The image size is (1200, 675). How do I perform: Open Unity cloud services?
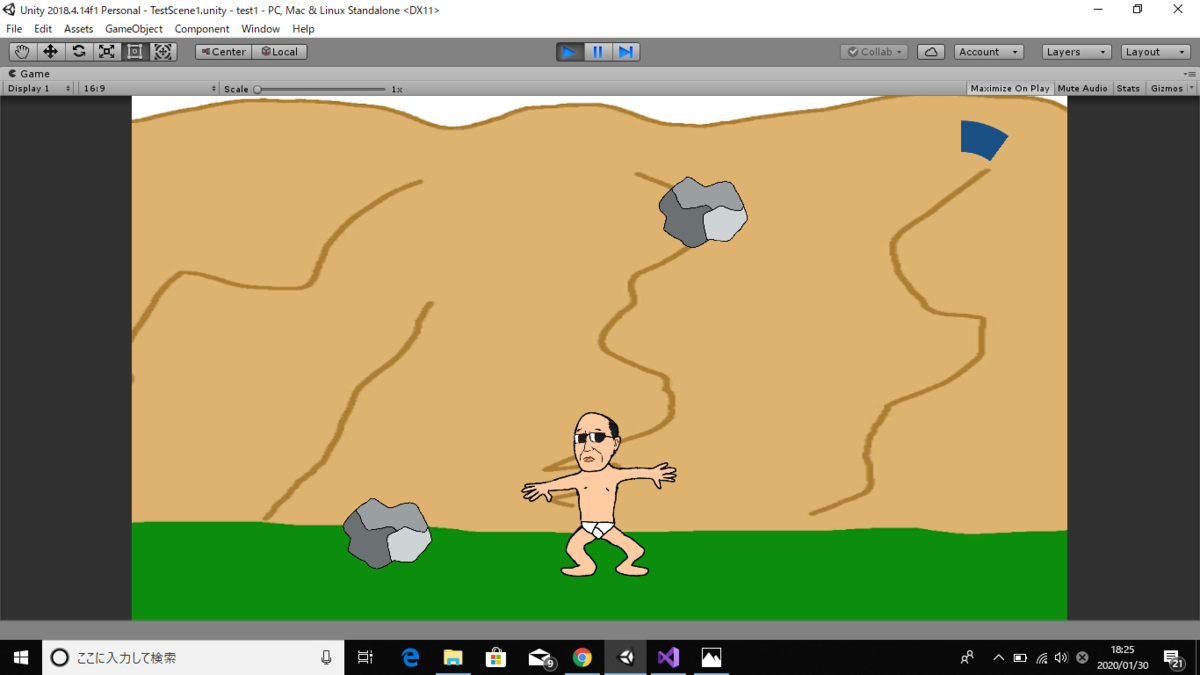click(931, 52)
